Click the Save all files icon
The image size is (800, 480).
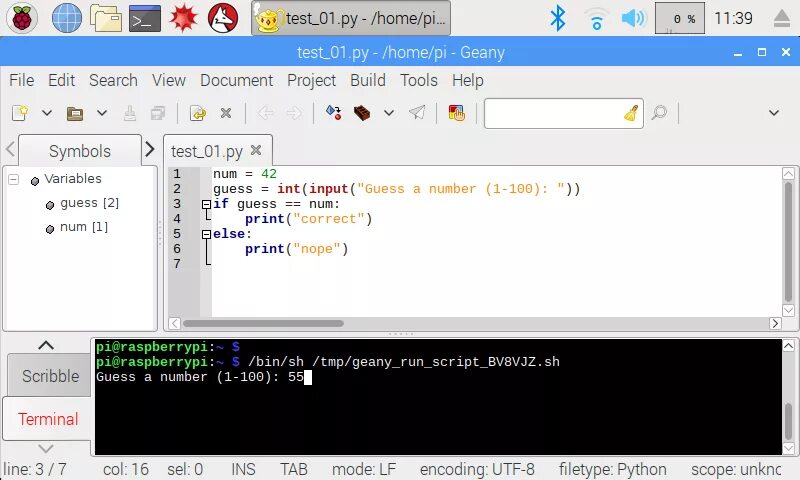pos(158,113)
